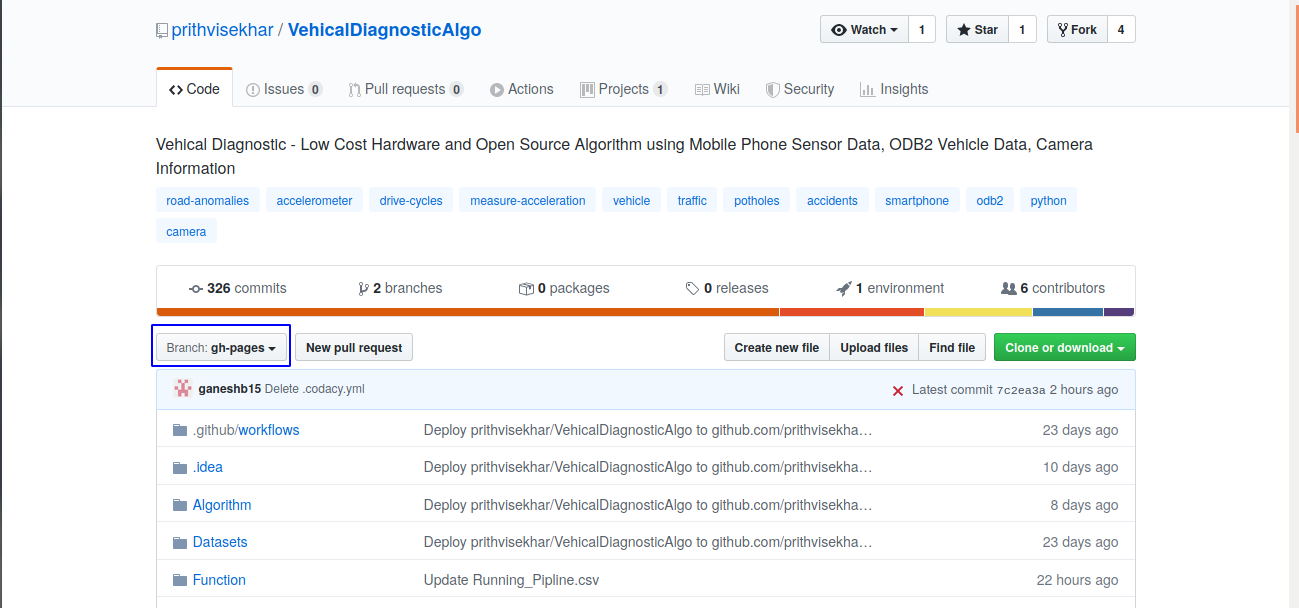The image size is (1299, 608).
Task: Click the releases tag icon
Action: (692, 288)
